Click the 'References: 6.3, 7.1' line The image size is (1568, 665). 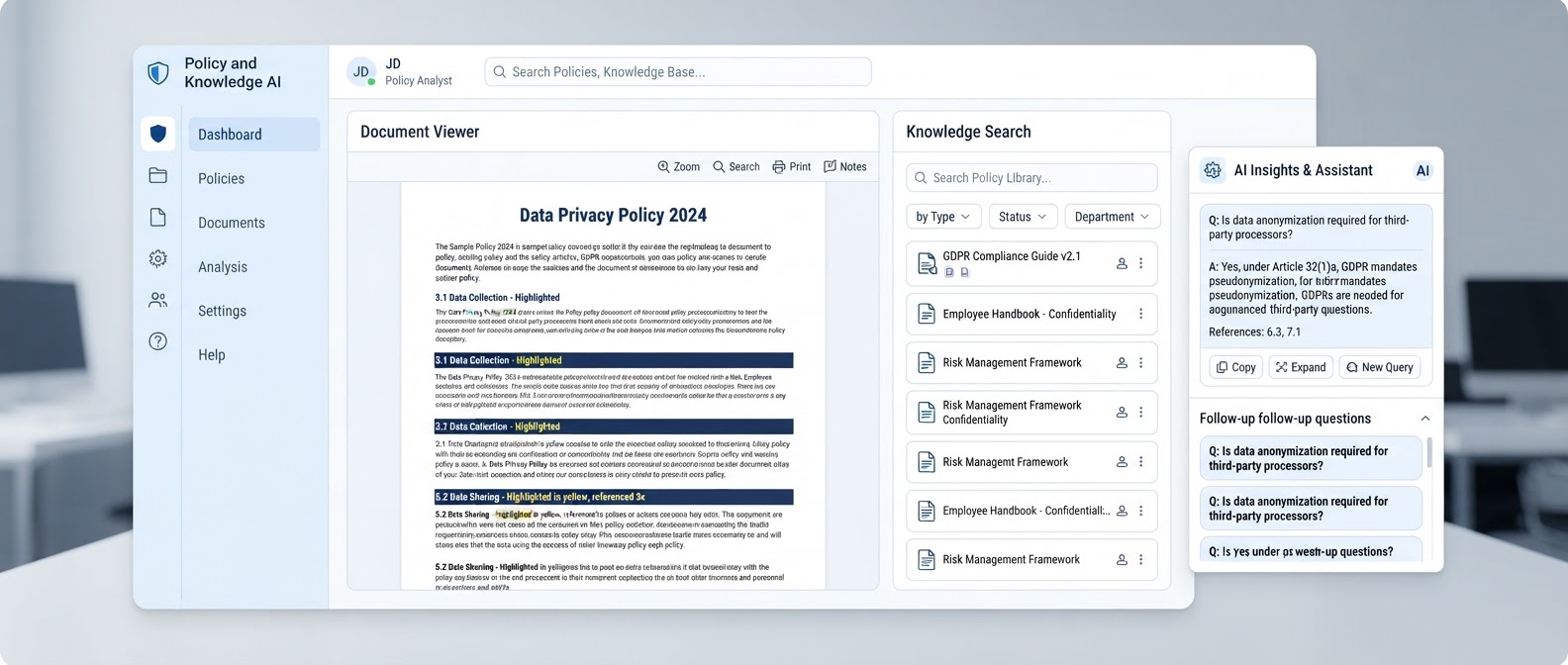point(1255,332)
